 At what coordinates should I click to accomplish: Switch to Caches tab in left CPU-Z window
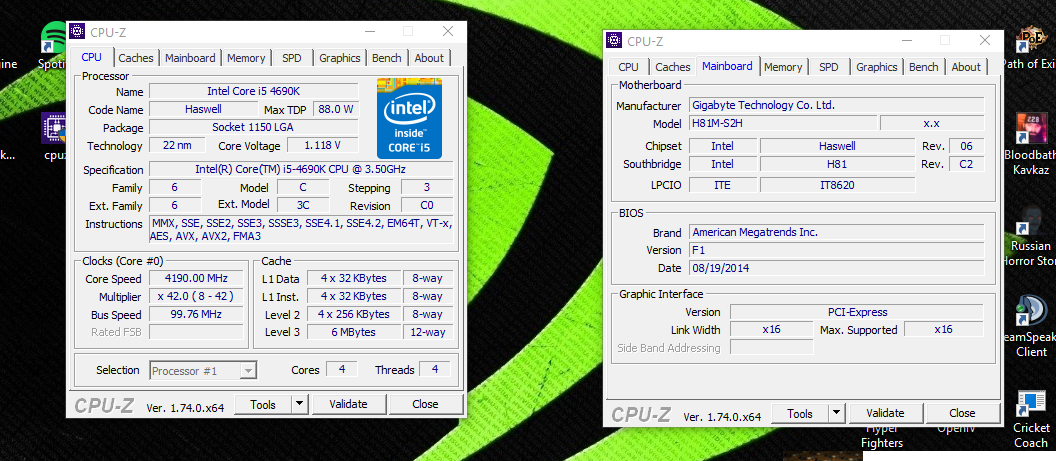coord(136,58)
